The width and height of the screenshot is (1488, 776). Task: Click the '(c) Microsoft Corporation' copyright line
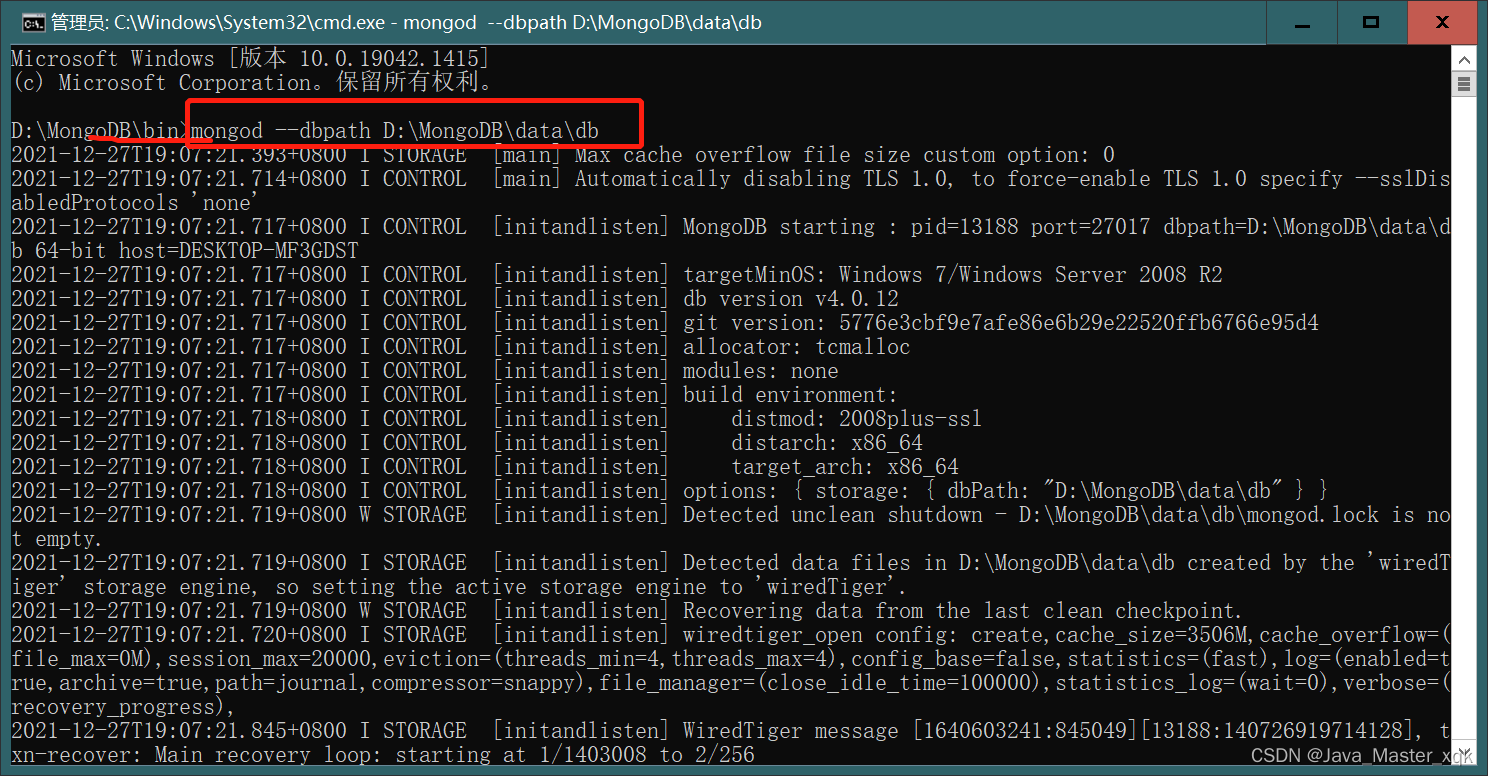pos(252,83)
